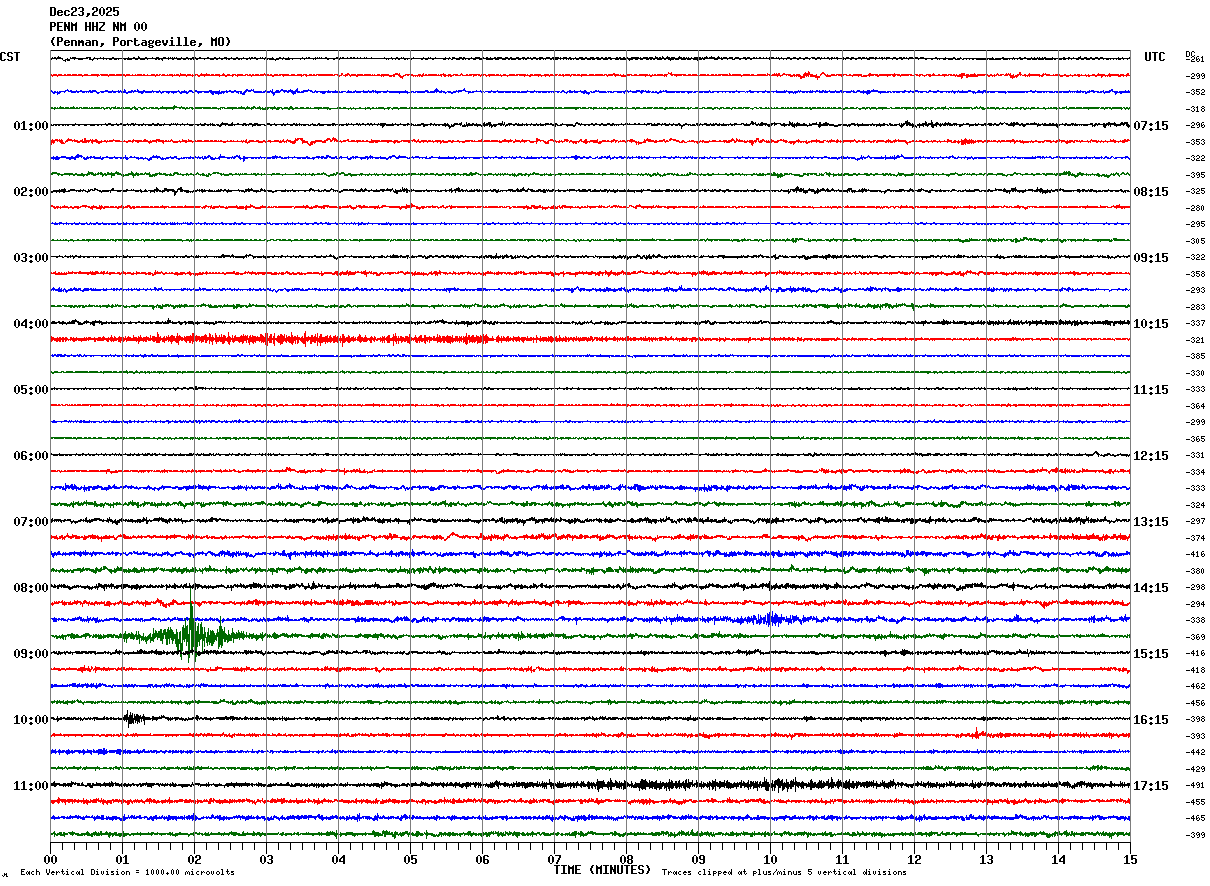Click the DC offset value "-352"
The width and height of the screenshot is (1210, 886).
pos(1196,92)
